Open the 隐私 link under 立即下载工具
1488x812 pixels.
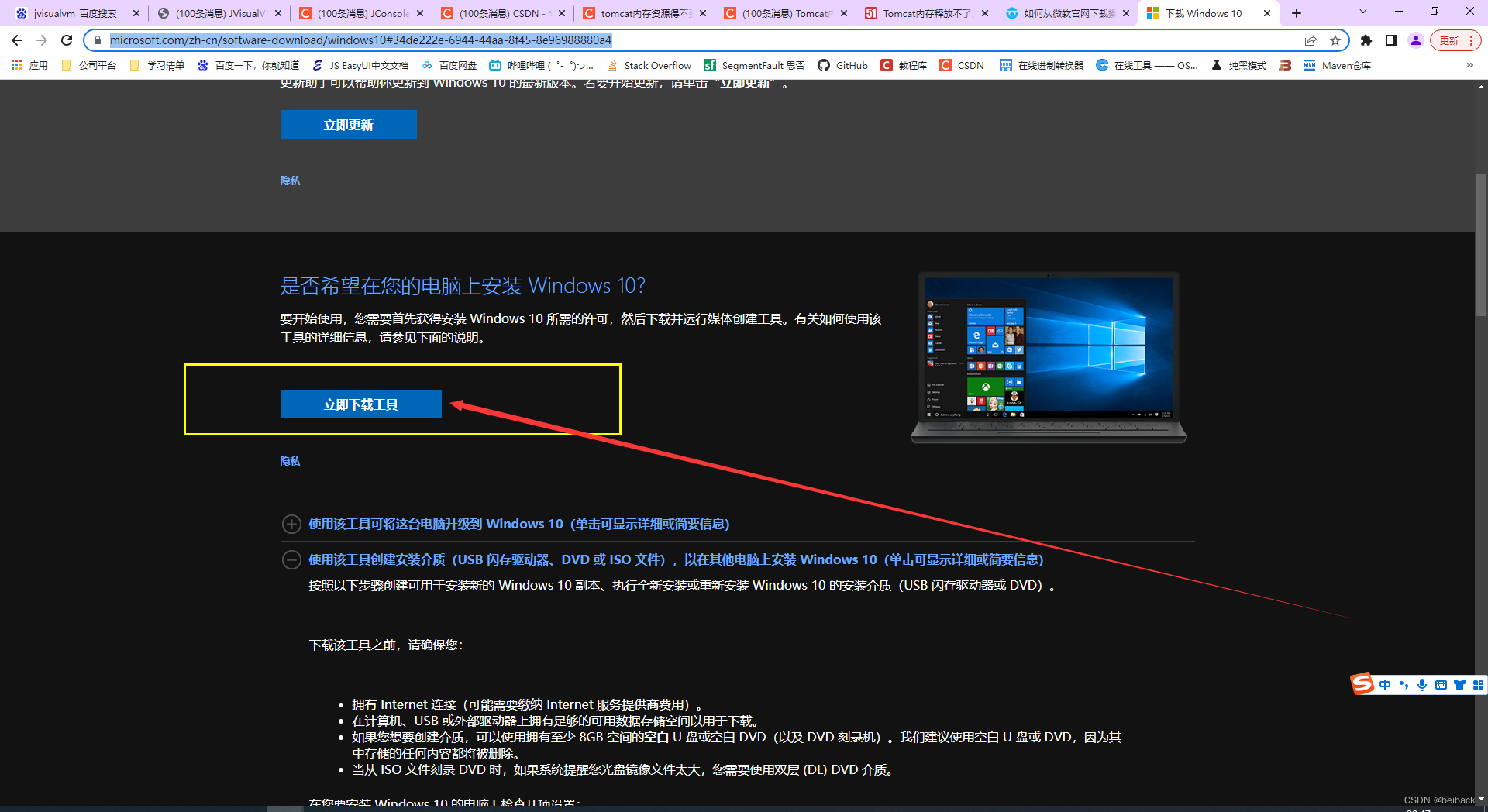click(290, 461)
